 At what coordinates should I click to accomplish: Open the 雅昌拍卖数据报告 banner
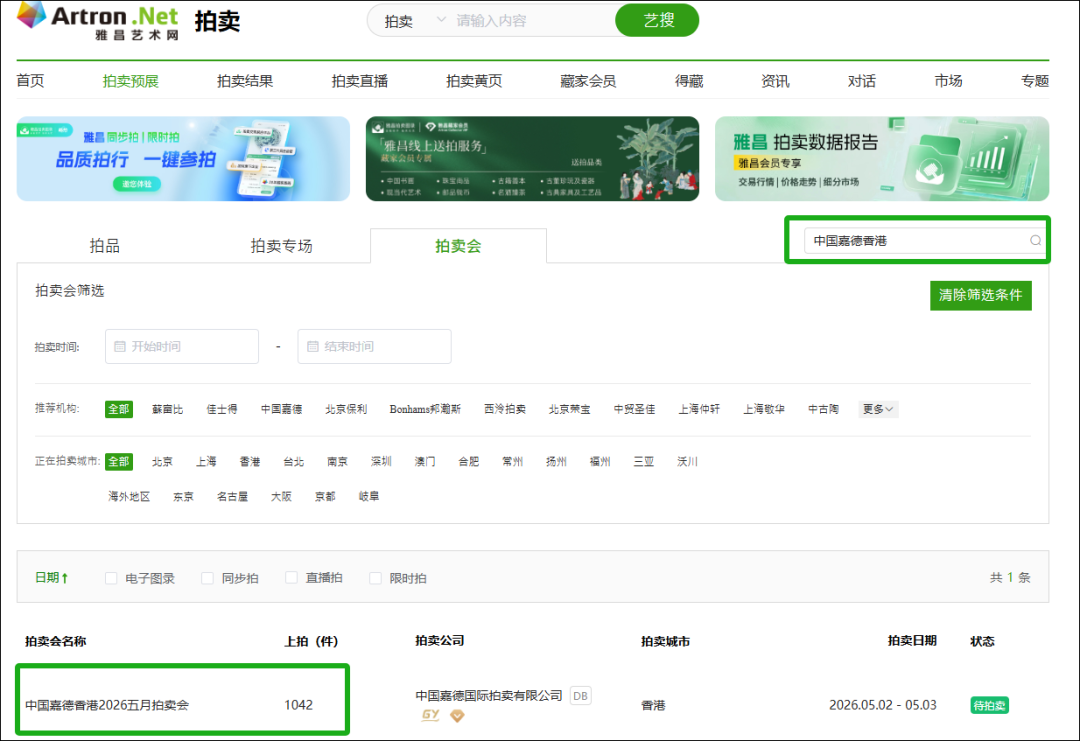882,158
